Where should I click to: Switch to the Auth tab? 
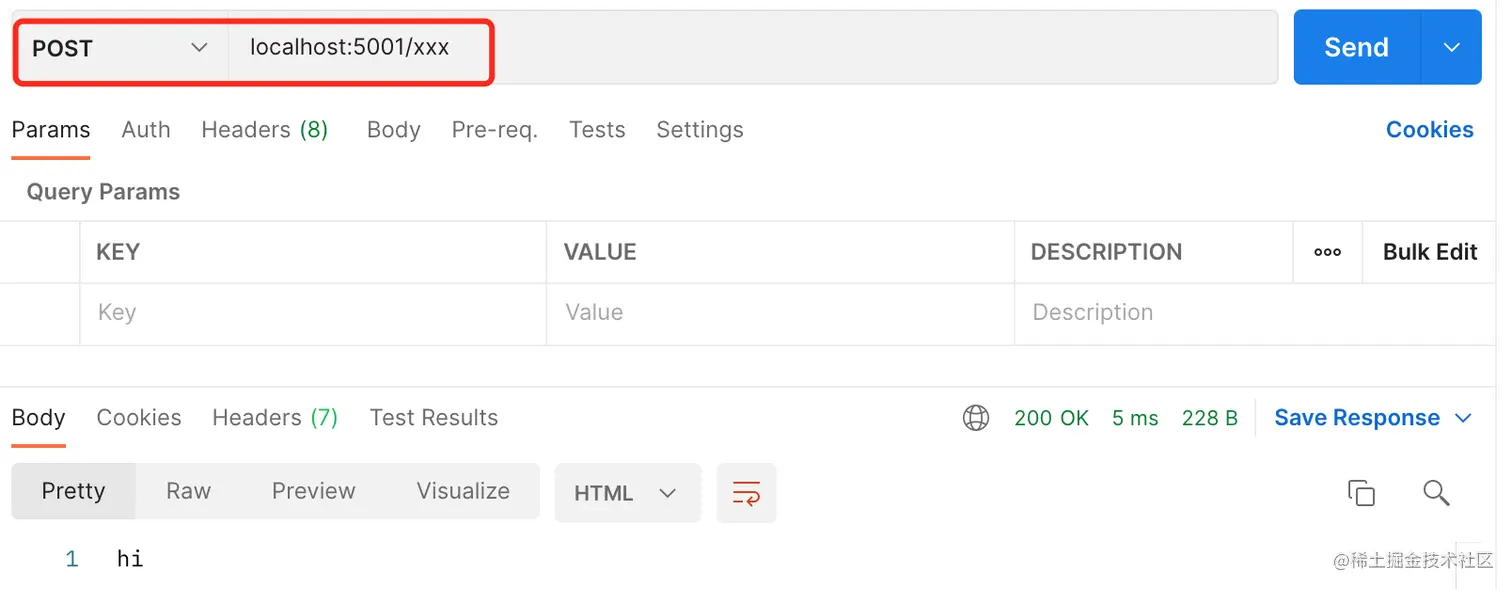(x=146, y=130)
